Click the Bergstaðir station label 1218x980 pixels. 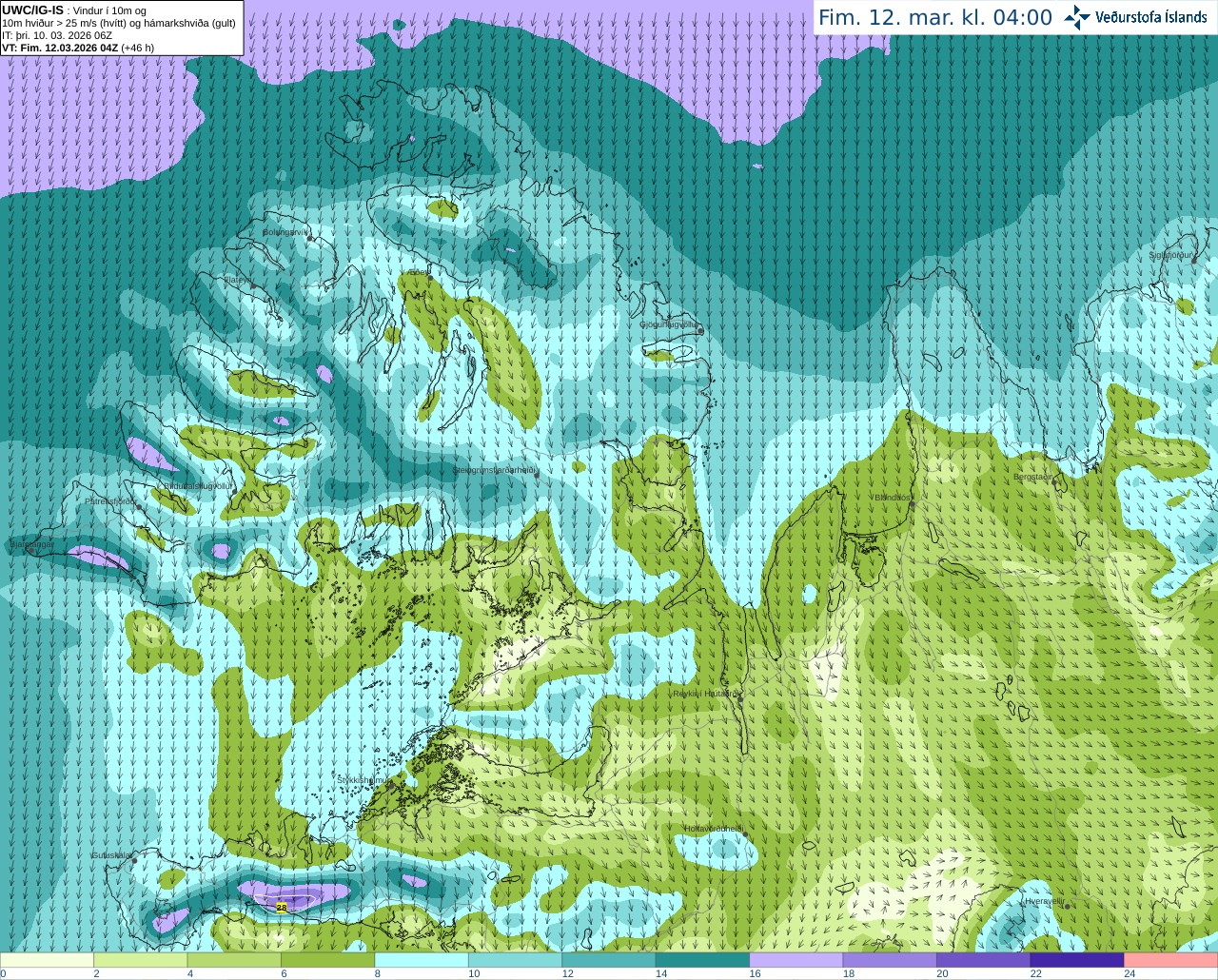click(x=1033, y=477)
